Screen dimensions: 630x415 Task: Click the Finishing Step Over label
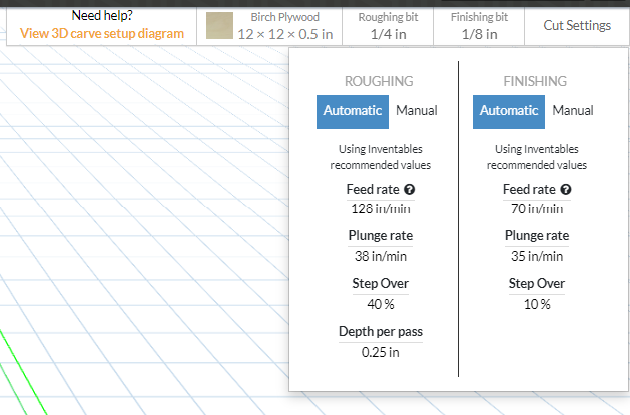[x=537, y=283]
